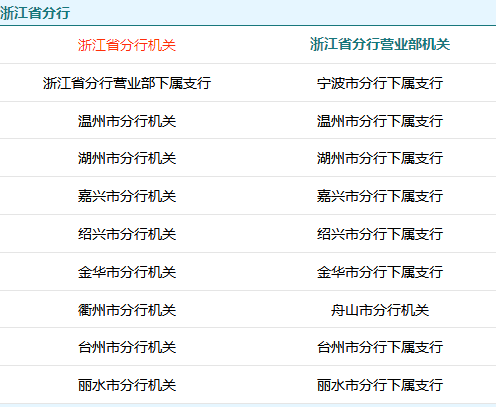Select 湖州市分行机关
496x407 pixels.
(127, 158)
